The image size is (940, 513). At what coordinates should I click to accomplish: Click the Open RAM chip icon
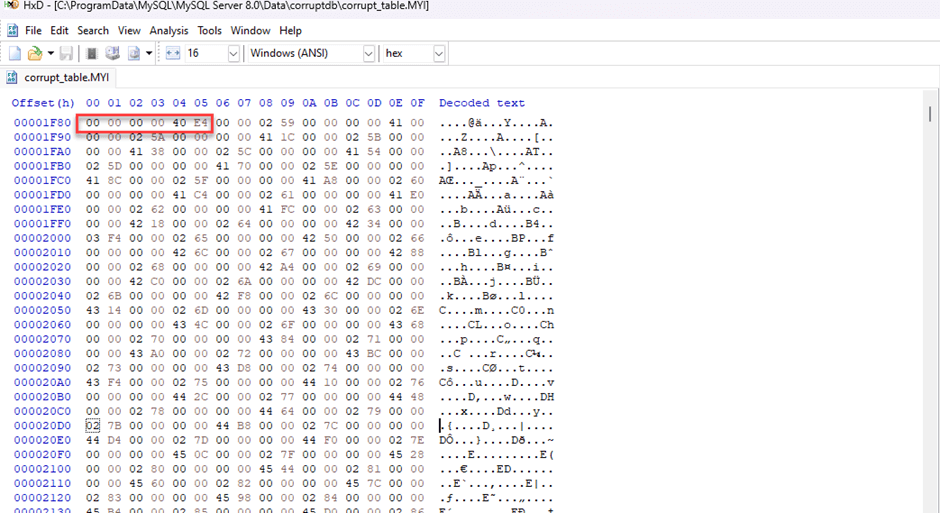click(x=92, y=53)
